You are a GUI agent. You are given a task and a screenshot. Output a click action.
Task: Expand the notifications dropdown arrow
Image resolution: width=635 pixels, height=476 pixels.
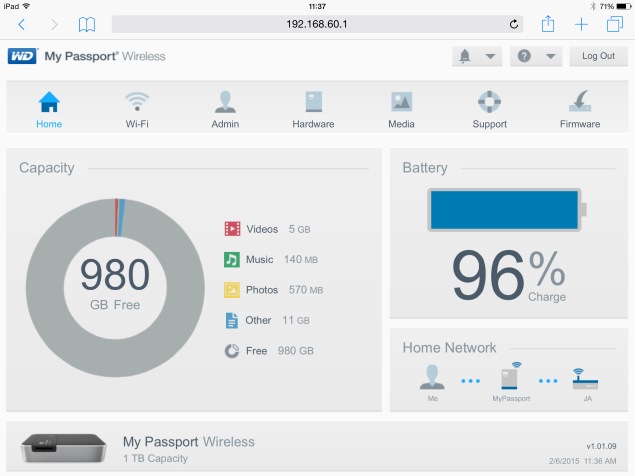pyautogui.click(x=490, y=56)
